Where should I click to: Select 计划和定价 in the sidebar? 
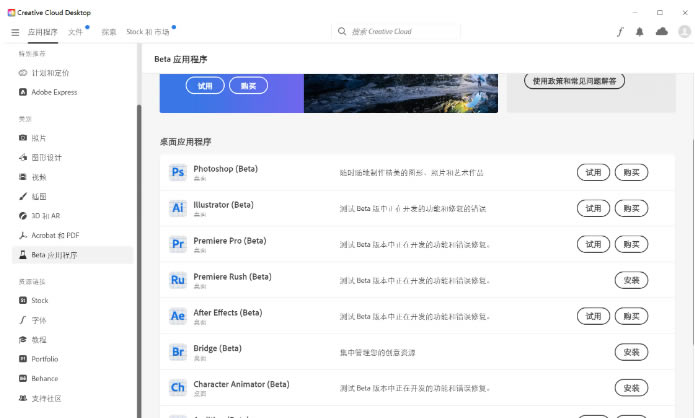[x=50, y=73]
